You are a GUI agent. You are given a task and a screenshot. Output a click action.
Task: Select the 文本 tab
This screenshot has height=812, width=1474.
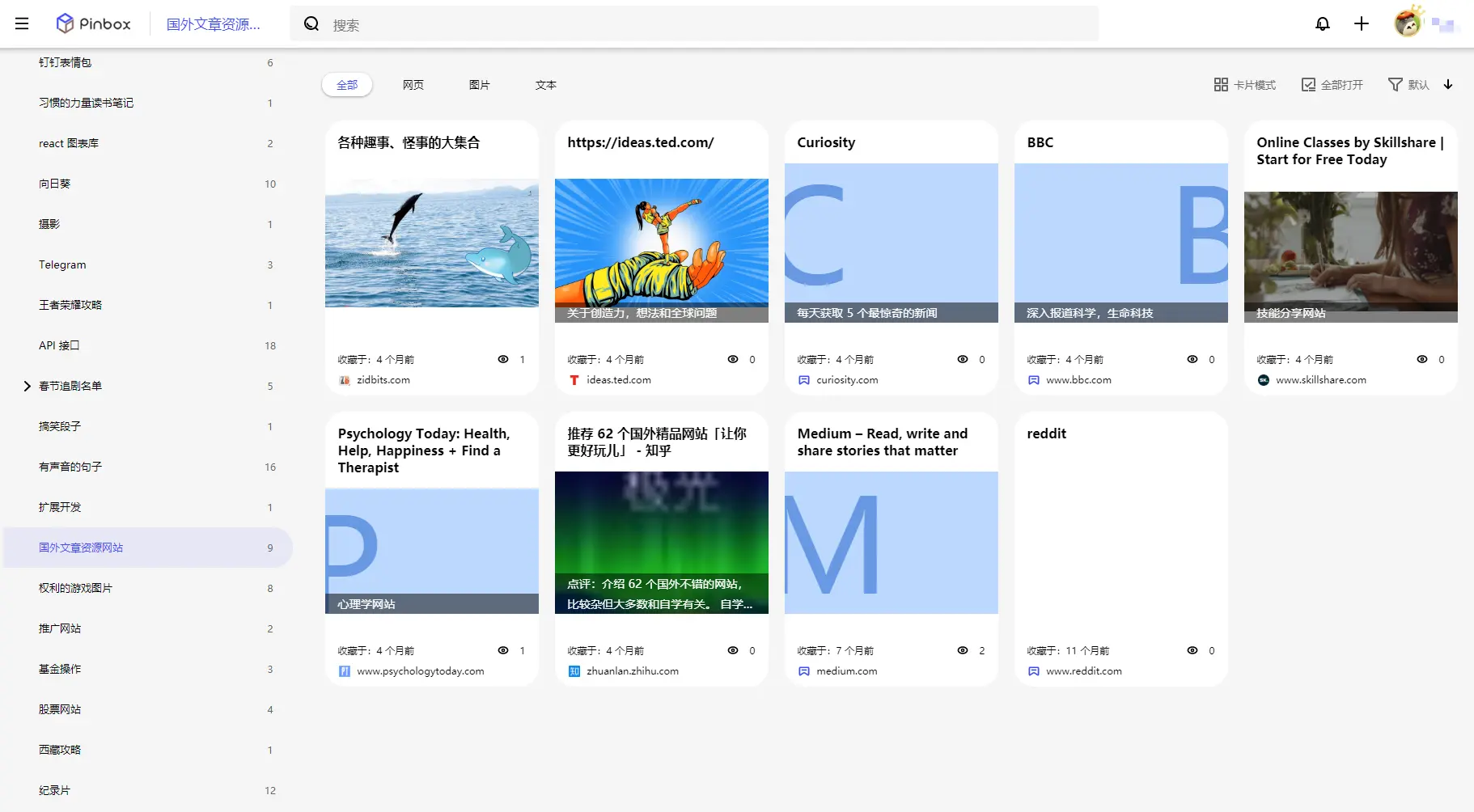tap(546, 85)
